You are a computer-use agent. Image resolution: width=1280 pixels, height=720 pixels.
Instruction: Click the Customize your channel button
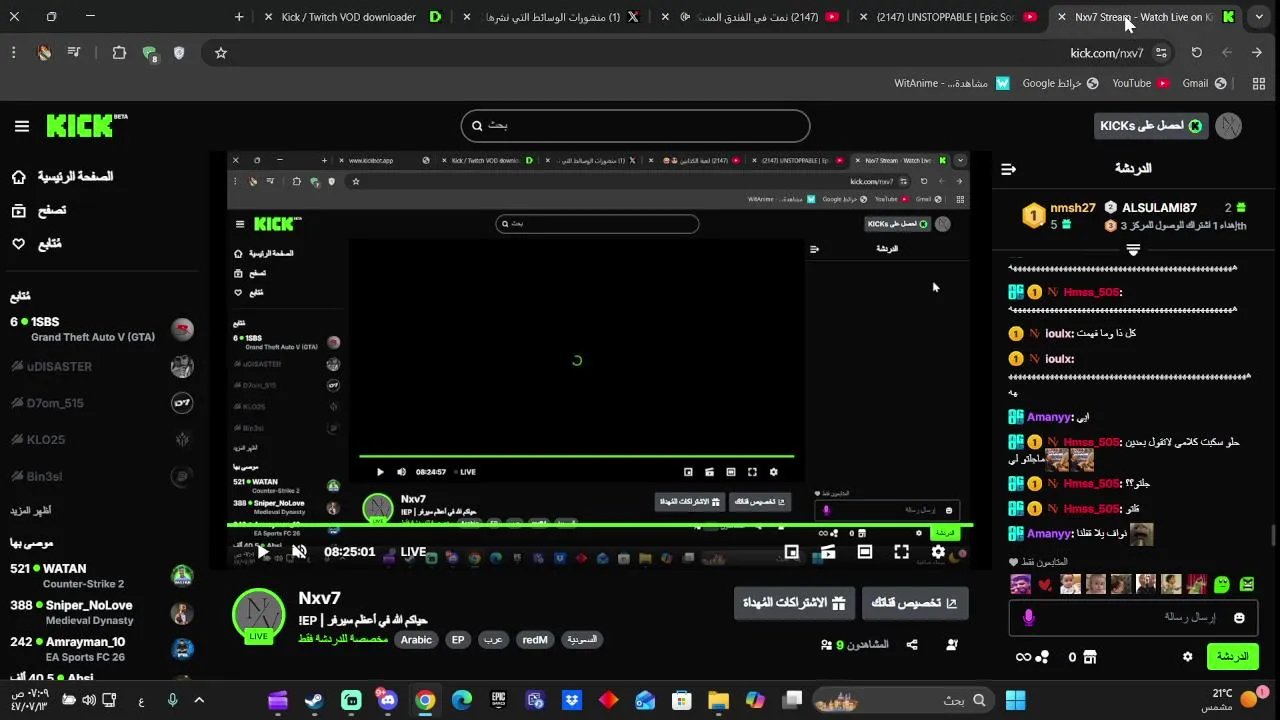915,603
